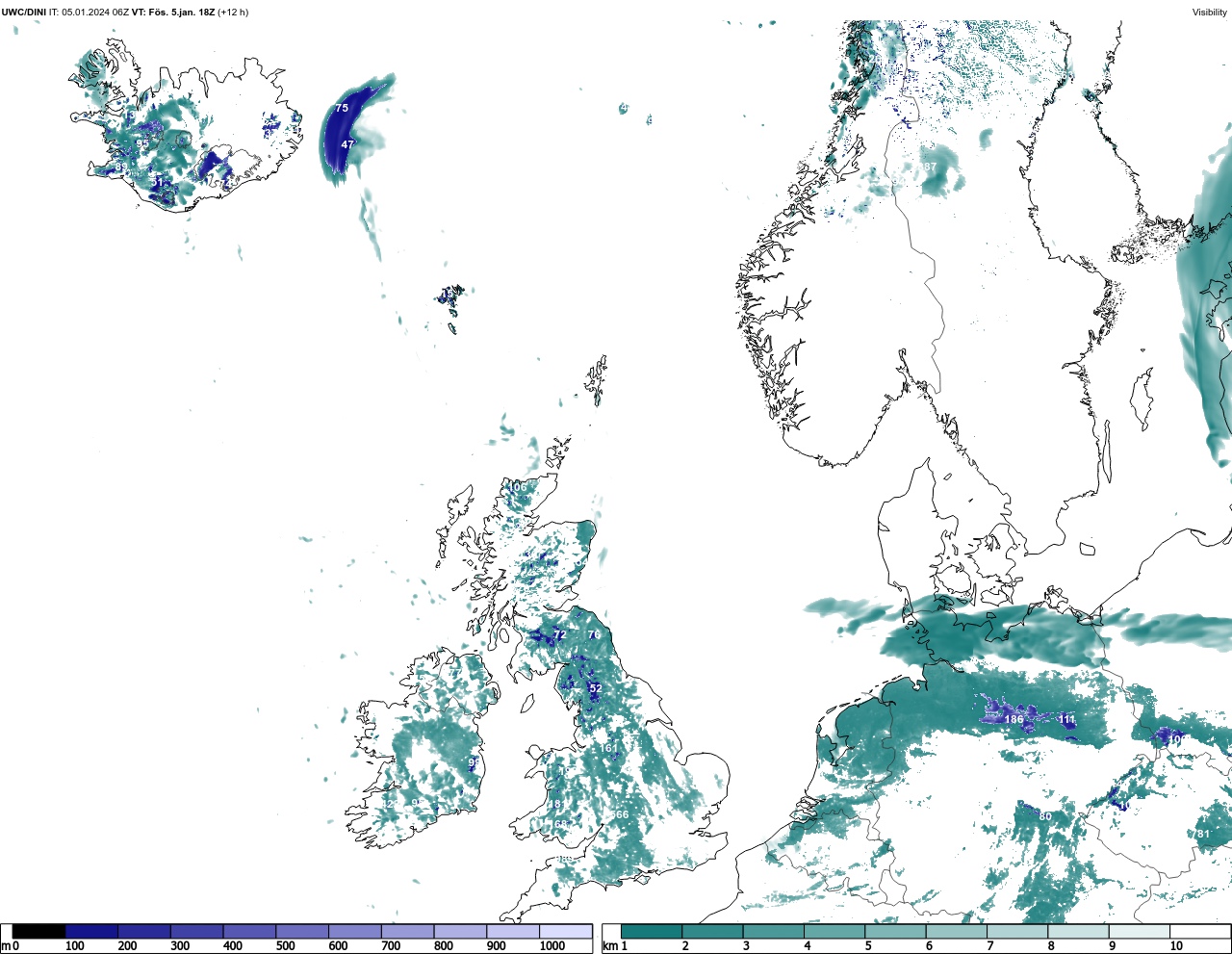Select the 100–200 m dark blue swatch
The width and height of the screenshot is (1232, 954).
click(91, 932)
